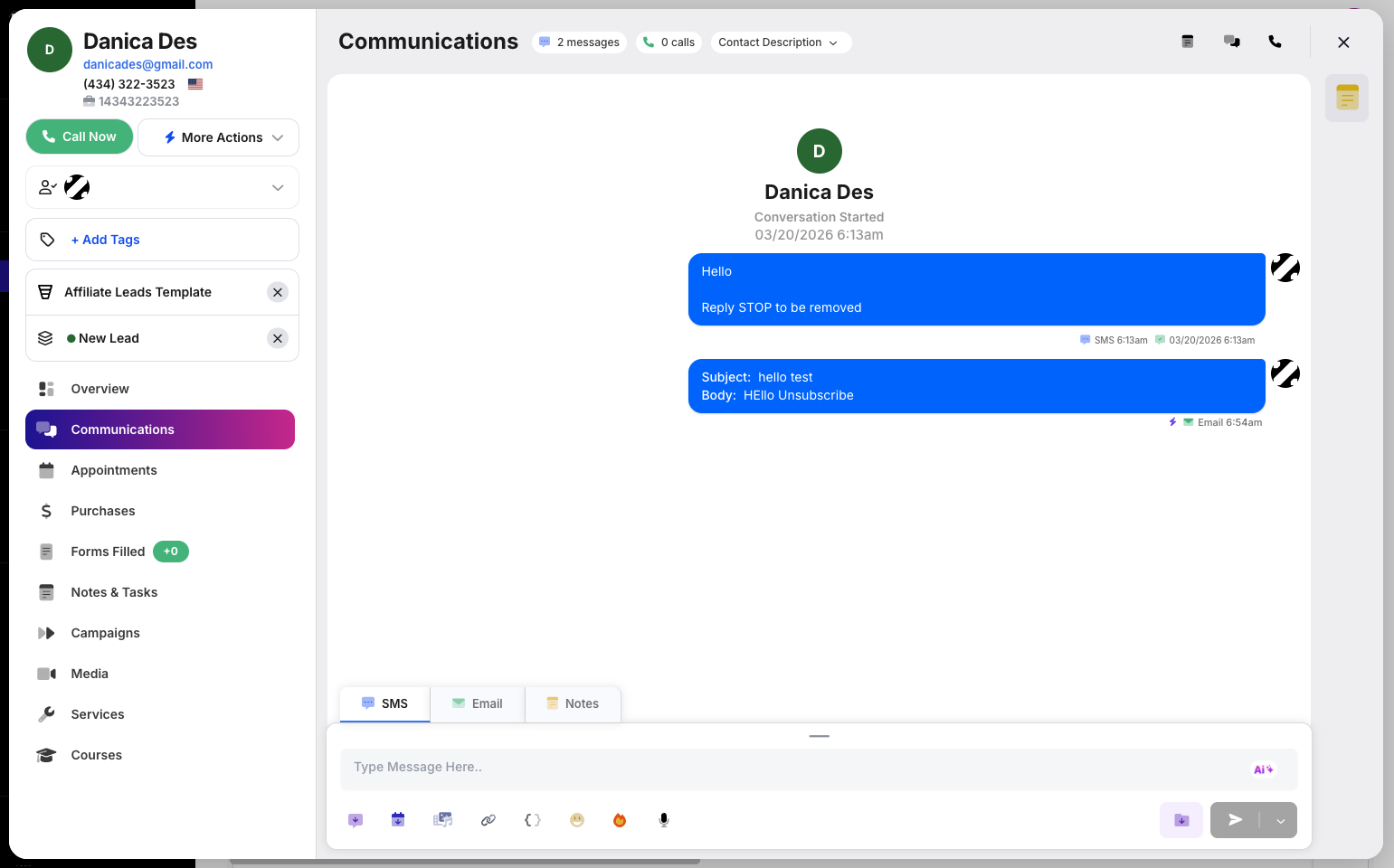Click the Add Tags link
The image size is (1394, 868).
tap(106, 240)
